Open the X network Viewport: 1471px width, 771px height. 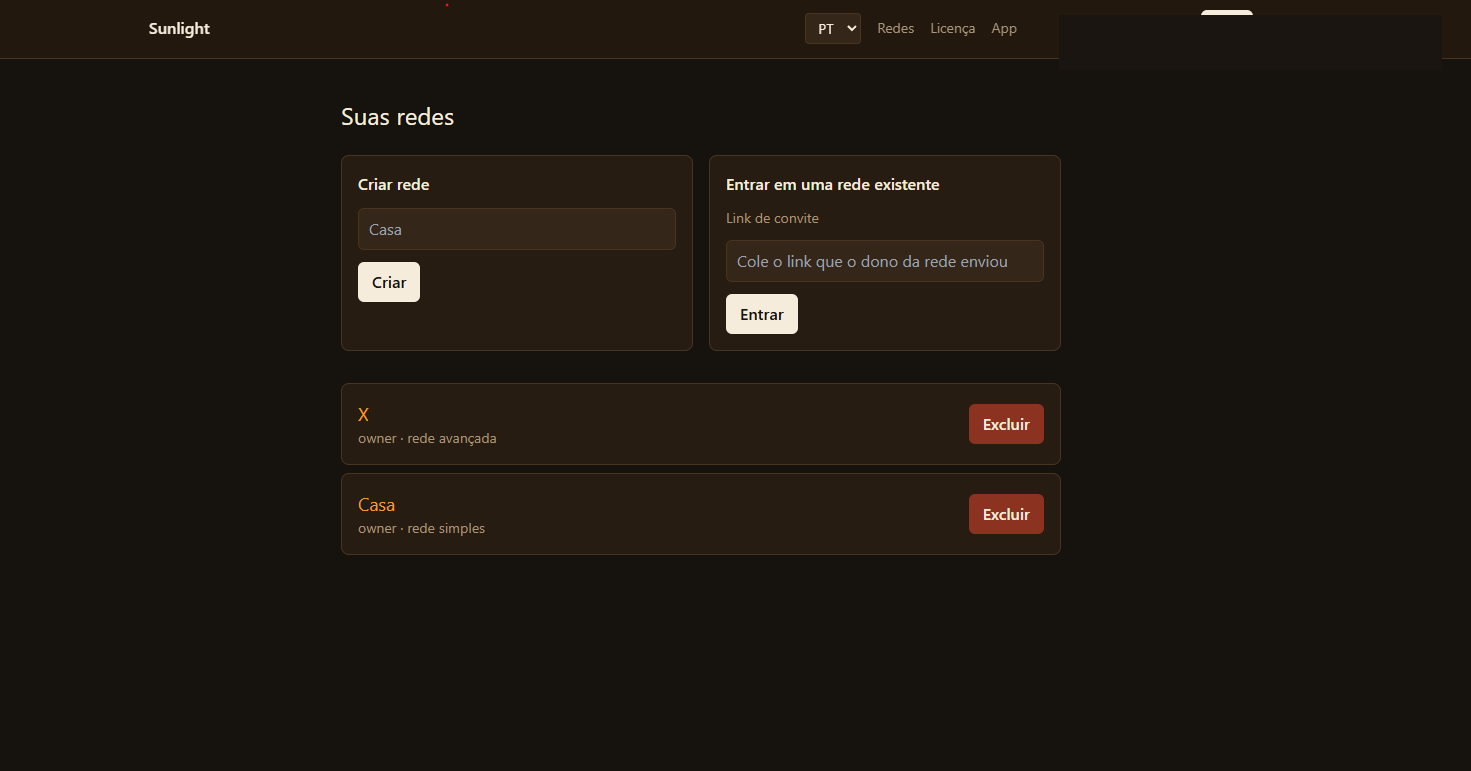tap(363, 415)
